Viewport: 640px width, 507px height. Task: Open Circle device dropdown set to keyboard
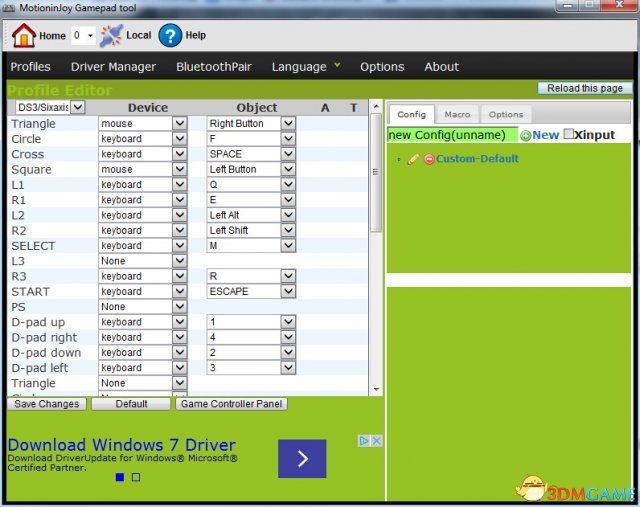pos(143,139)
